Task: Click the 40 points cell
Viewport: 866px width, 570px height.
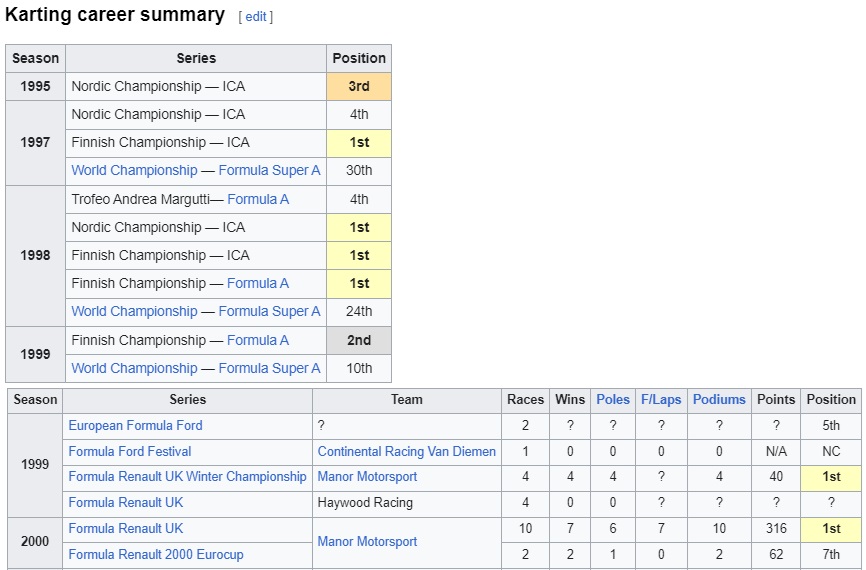Action: point(776,477)
